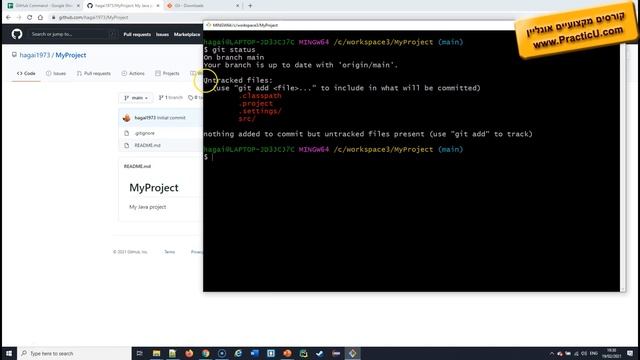Image resolution: width=640 pixels, height=360 pixels.
Task: Click the browser Home button
Action: pyautogui.click(x=40, y=18)
